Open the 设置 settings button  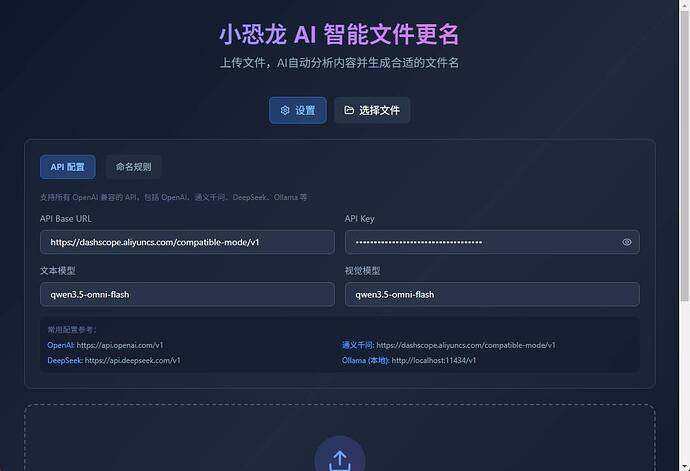(298, 110)
